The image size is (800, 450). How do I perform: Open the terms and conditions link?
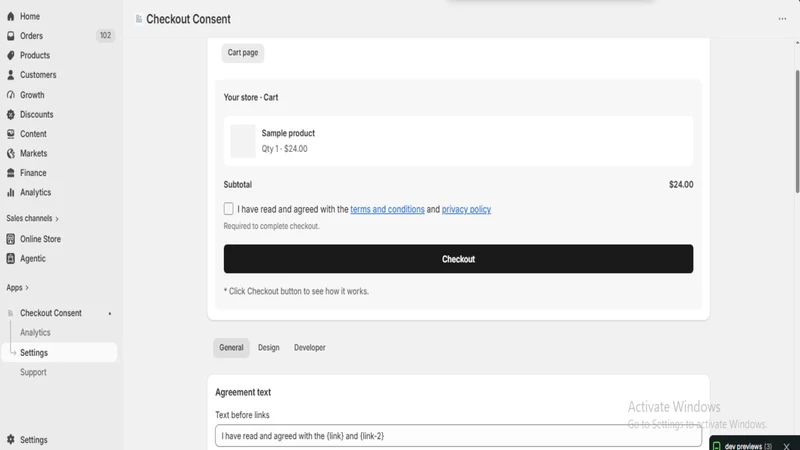tap(387, 209)
